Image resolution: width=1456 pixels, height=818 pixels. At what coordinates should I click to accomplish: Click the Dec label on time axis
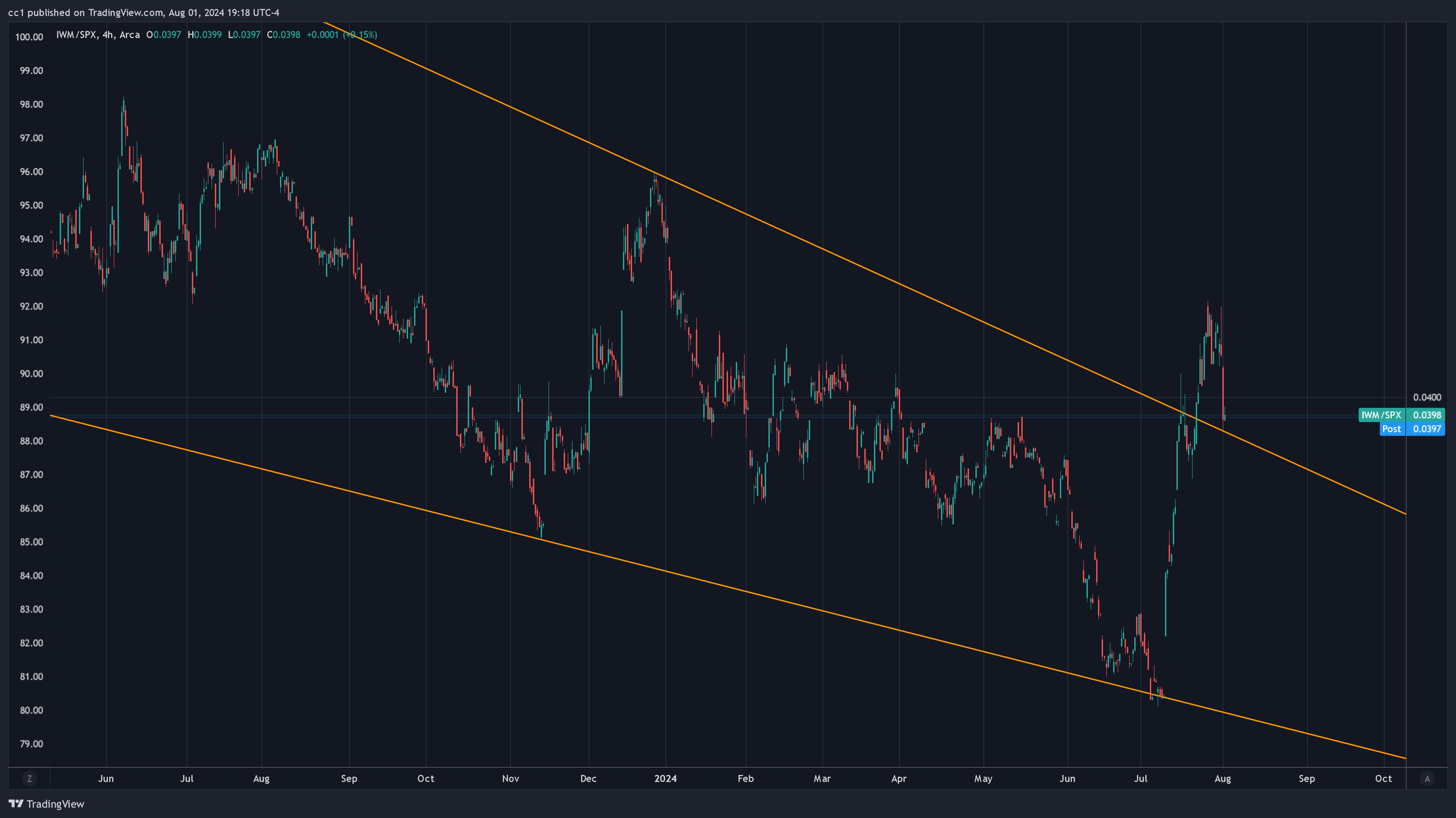588,779
